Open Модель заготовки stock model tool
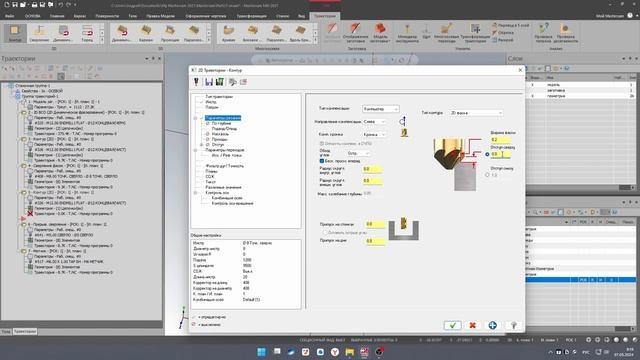This screenshot has width=640, height=360. [x=380, y=33]
